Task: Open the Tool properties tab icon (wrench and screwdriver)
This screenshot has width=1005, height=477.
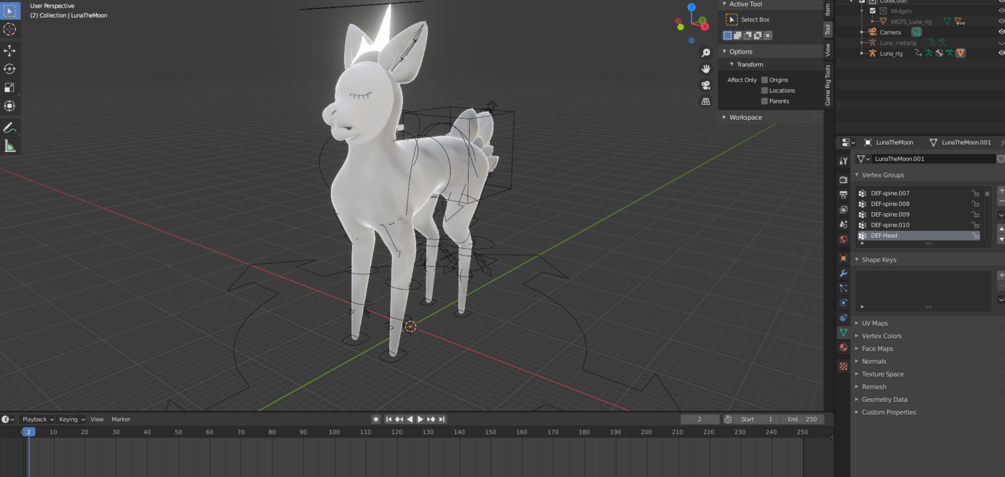Action: pyautogui.click(x=843, y=160)
